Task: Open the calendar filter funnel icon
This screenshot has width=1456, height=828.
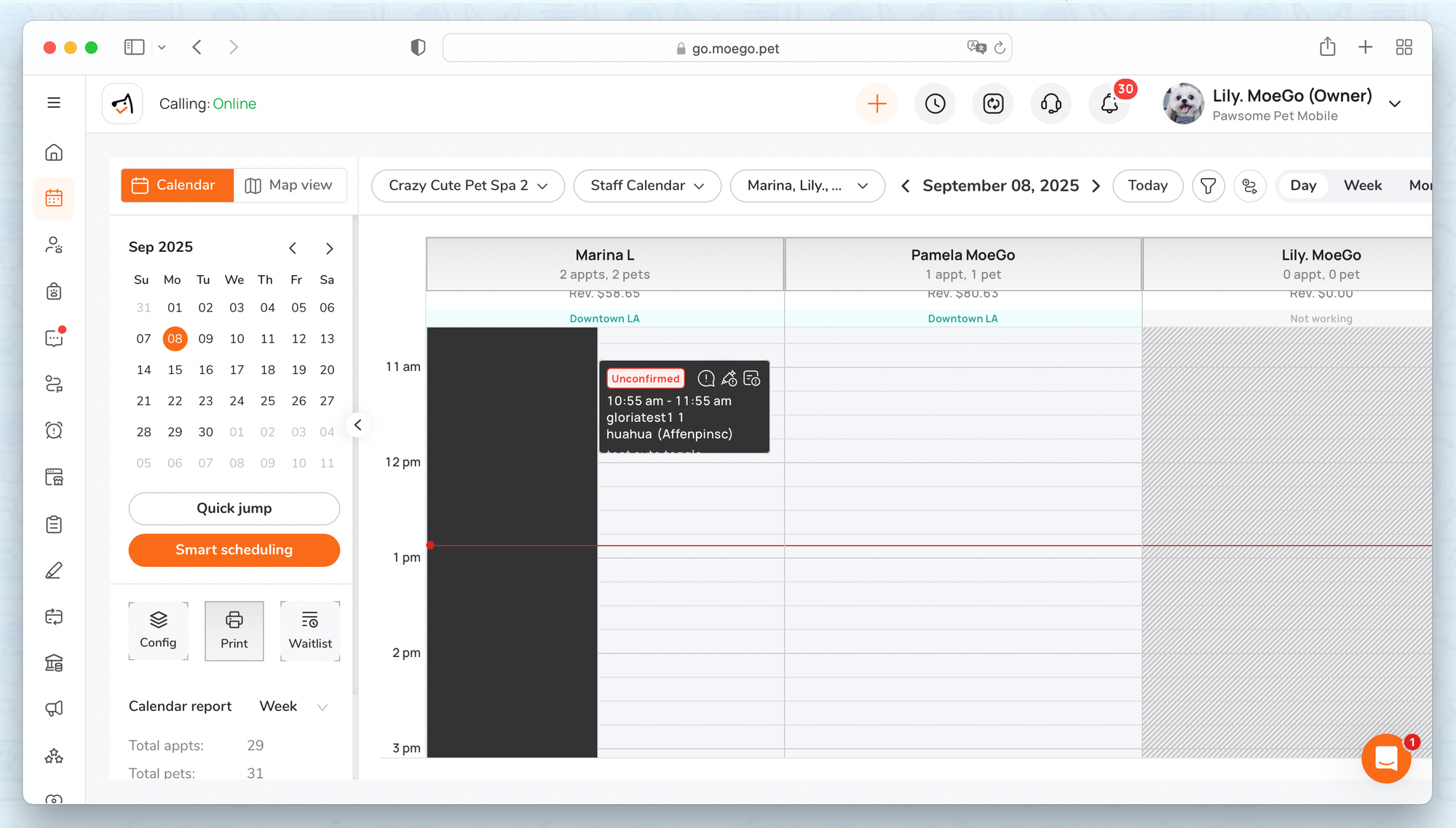Action: [1208, 186]
